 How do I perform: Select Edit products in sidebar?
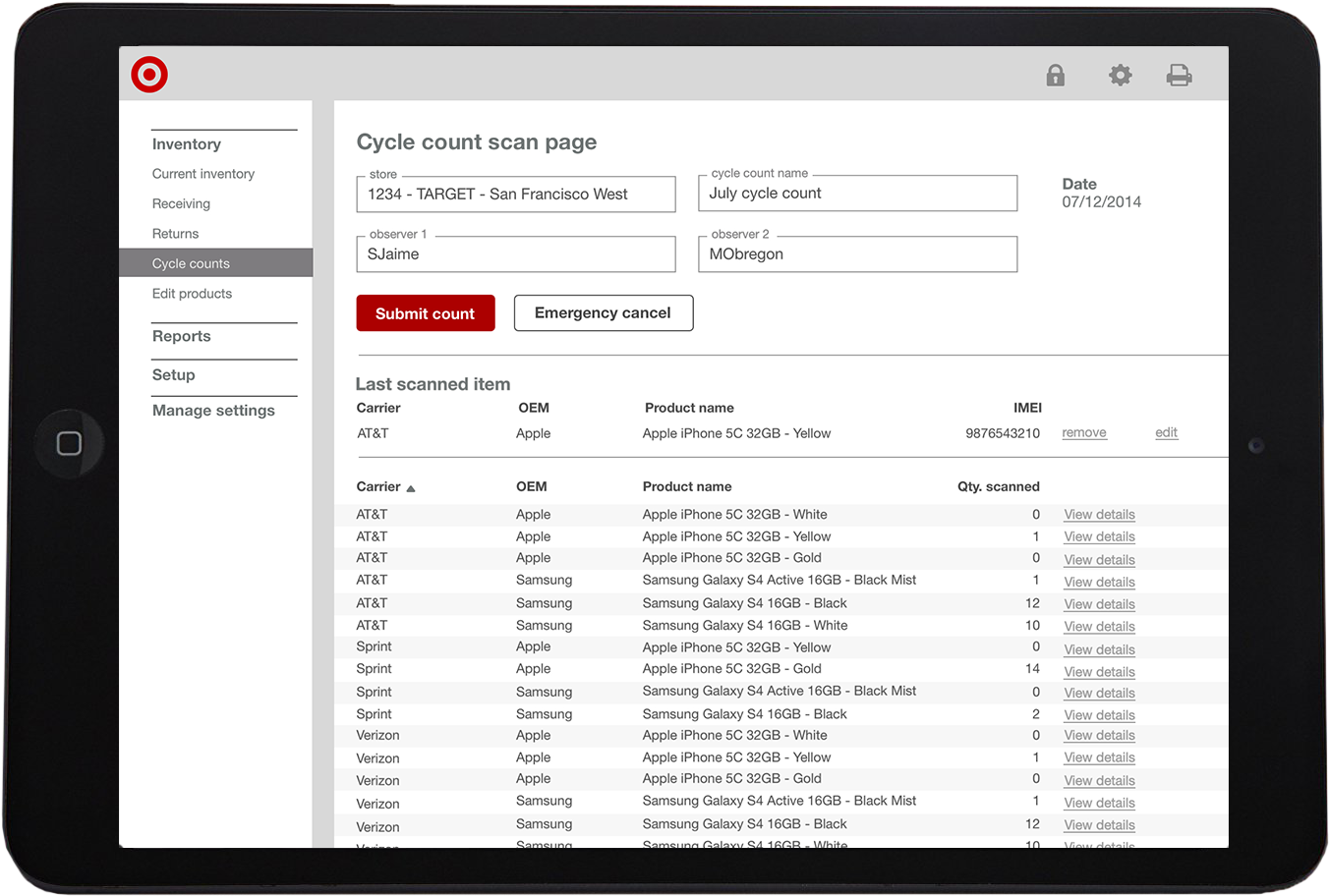pos(192,294)
